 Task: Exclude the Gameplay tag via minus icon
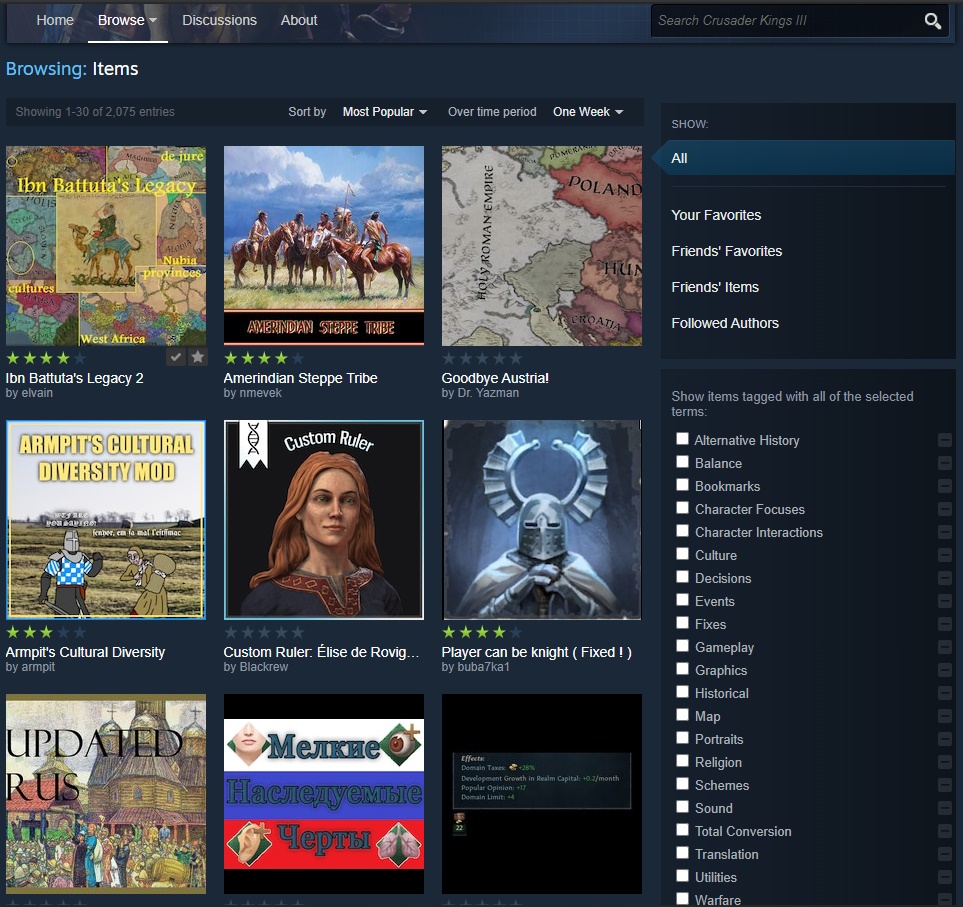point(945,647)
